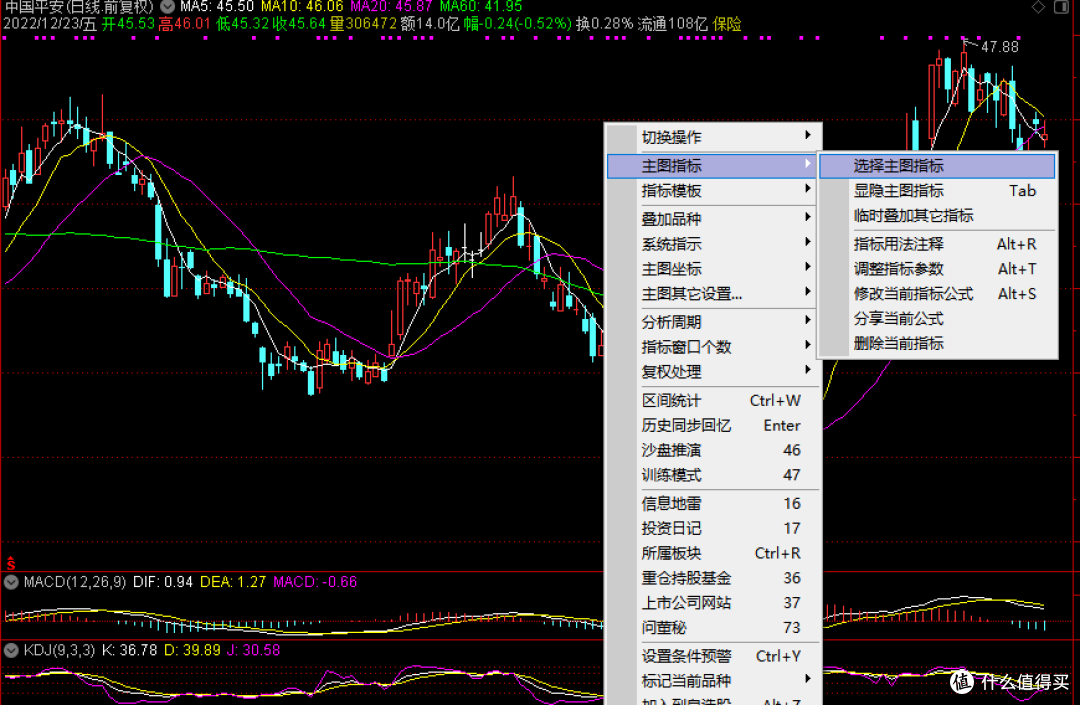Open 主图其它设置 submenu
Image resolution: width=1080 pixels, height=705 pixels.
714,294
